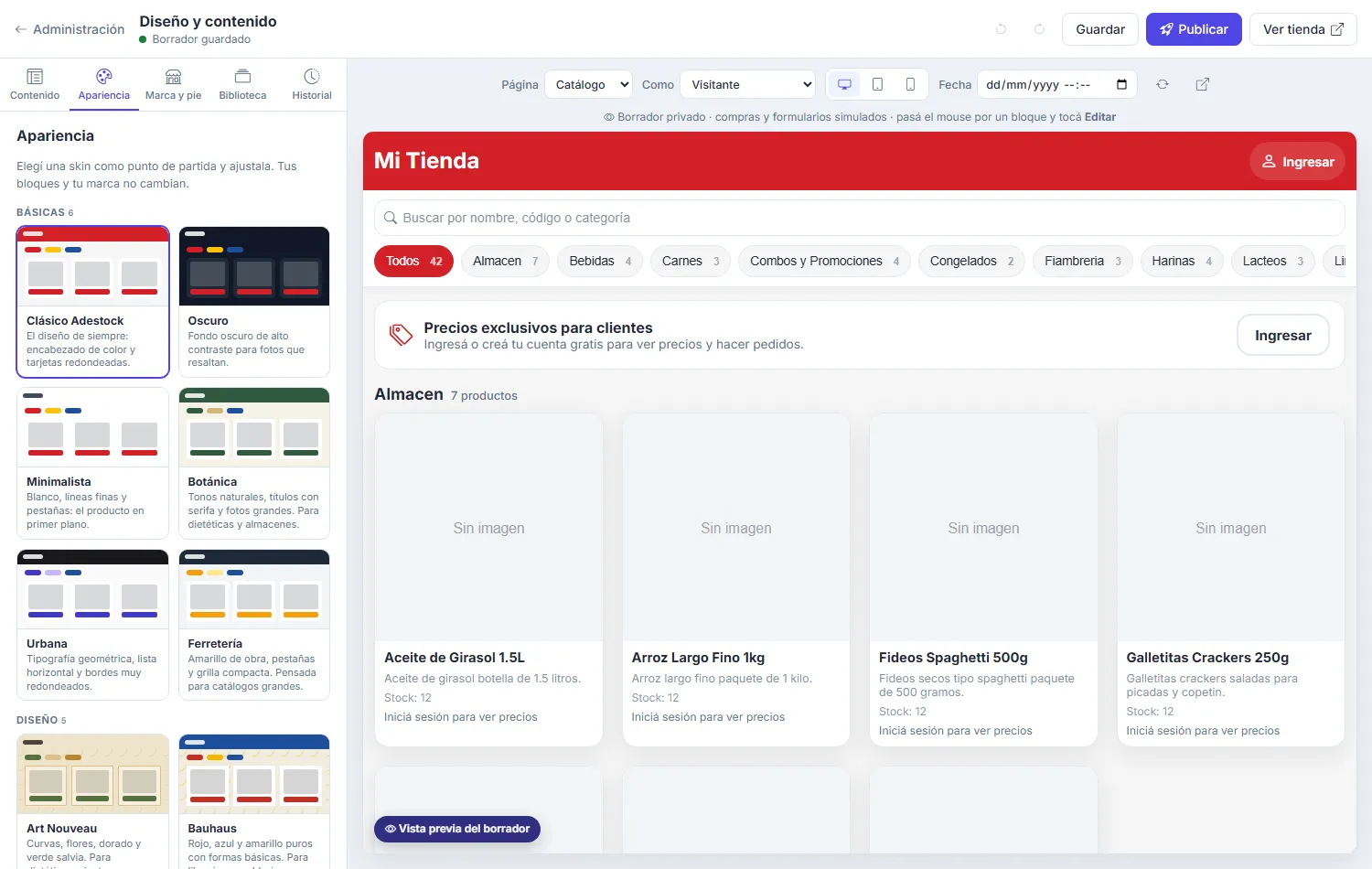
Task: Switch to the Marca y pie tab
Action: pos(173,84)
